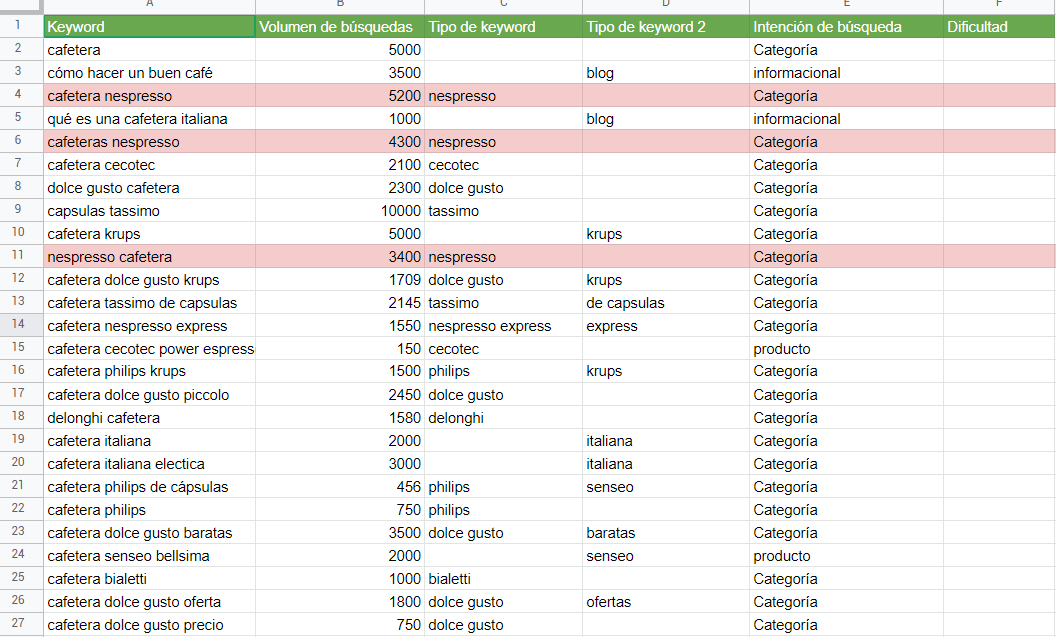Select column F by its header letter
Viewport: 1056px width, 637px height.
(996, 7)
